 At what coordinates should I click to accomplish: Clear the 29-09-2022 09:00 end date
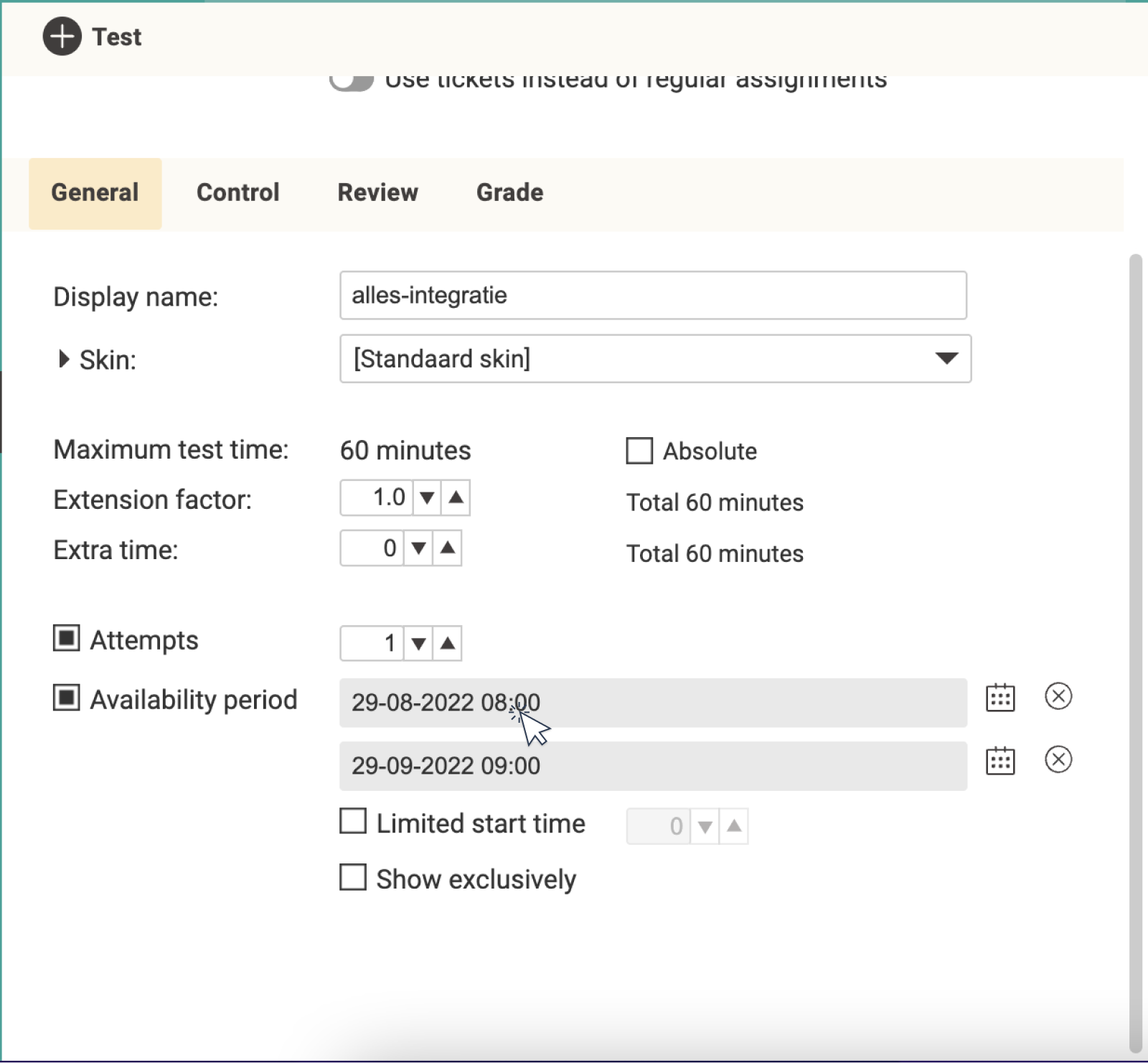(1058, 759)
